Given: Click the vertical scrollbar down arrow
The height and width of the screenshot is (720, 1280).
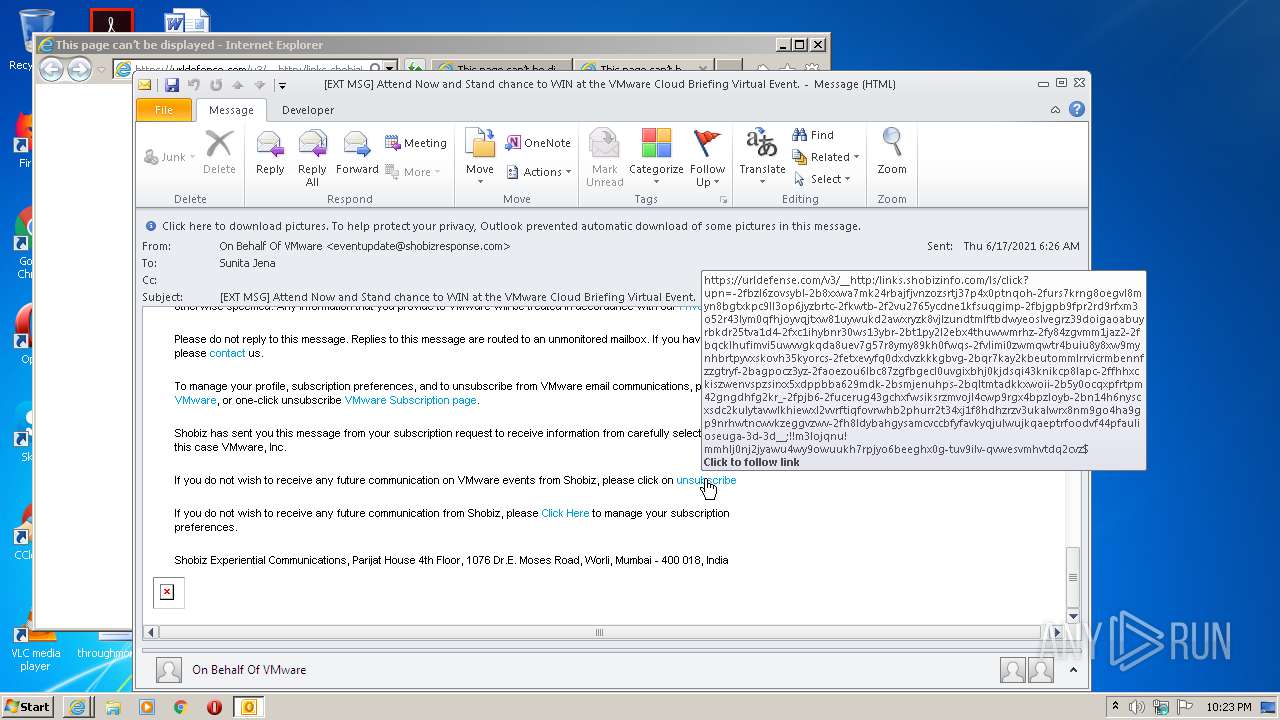Looking at the screenshot, I should pyautogui.click(x=1073, y=615).
